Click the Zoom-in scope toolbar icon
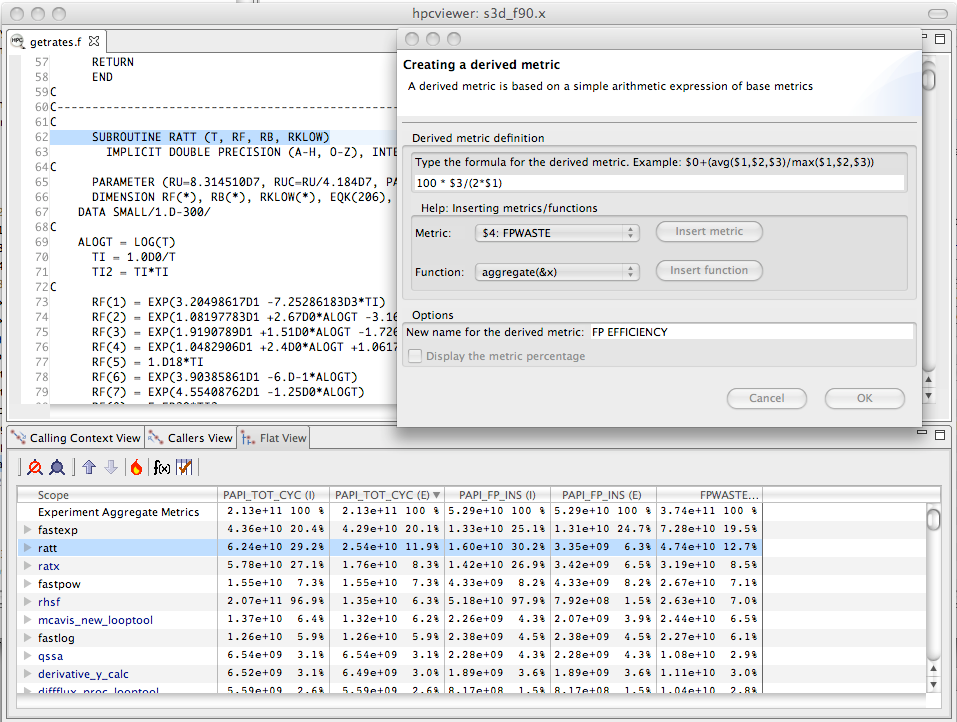The image size is (957, 722). click(58, 467)
